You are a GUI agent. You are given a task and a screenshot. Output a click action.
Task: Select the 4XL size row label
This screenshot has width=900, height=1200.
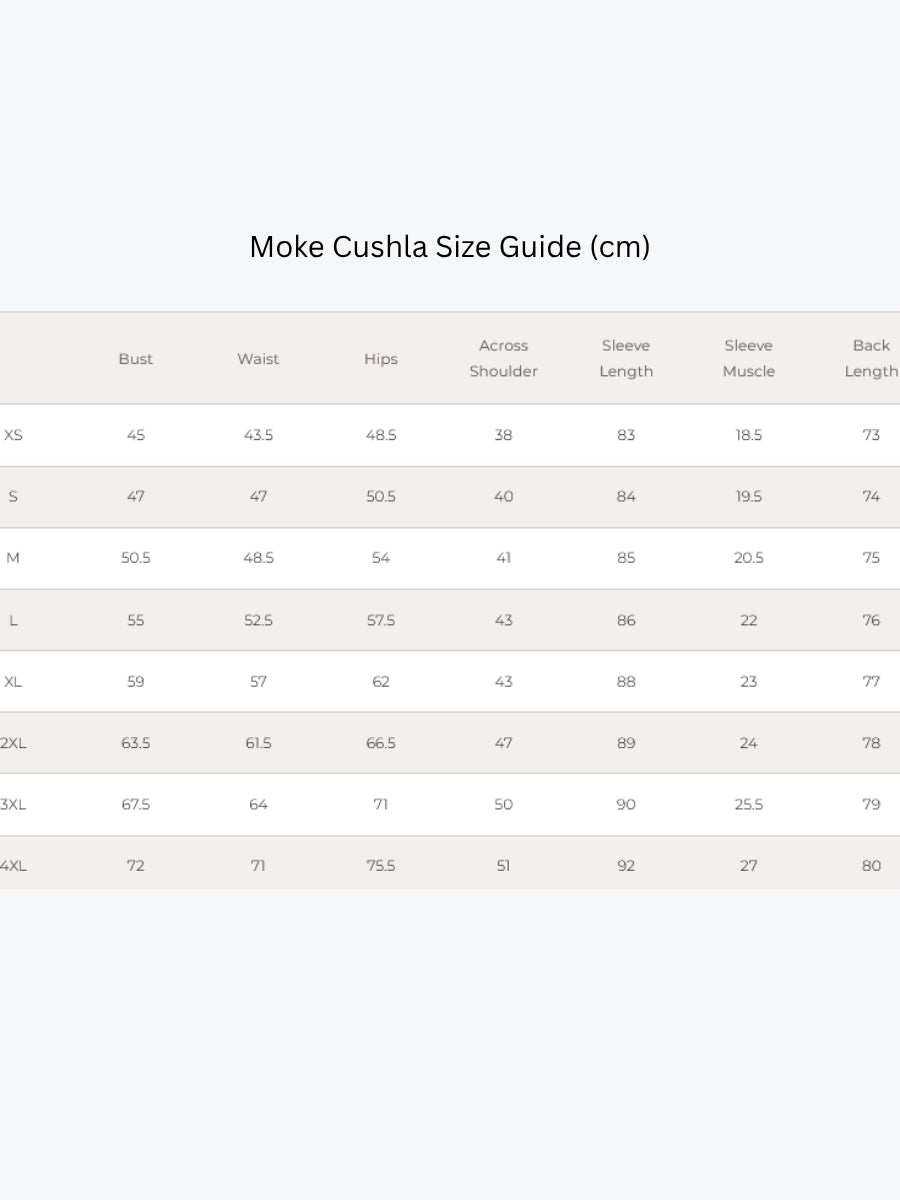pyautogui.click(x=13, y=866)
